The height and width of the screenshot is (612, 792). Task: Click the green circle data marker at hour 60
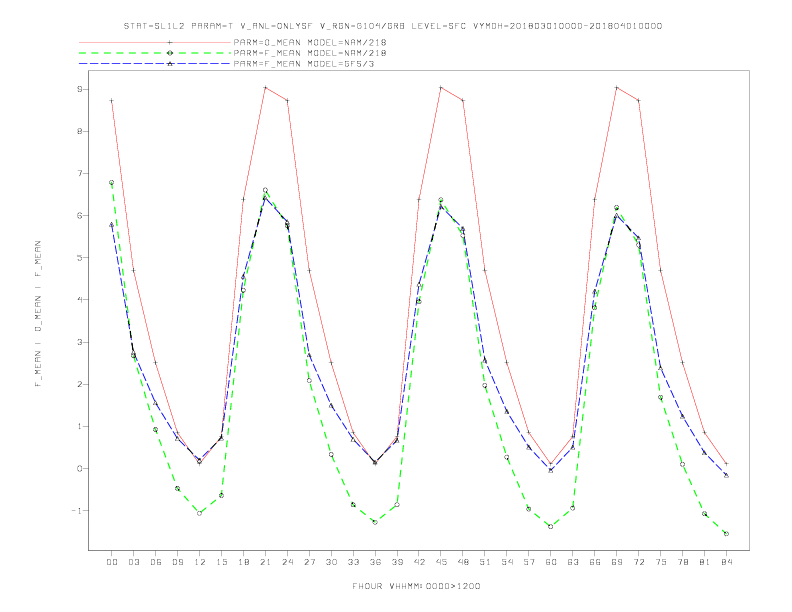[x=551, y=527]
